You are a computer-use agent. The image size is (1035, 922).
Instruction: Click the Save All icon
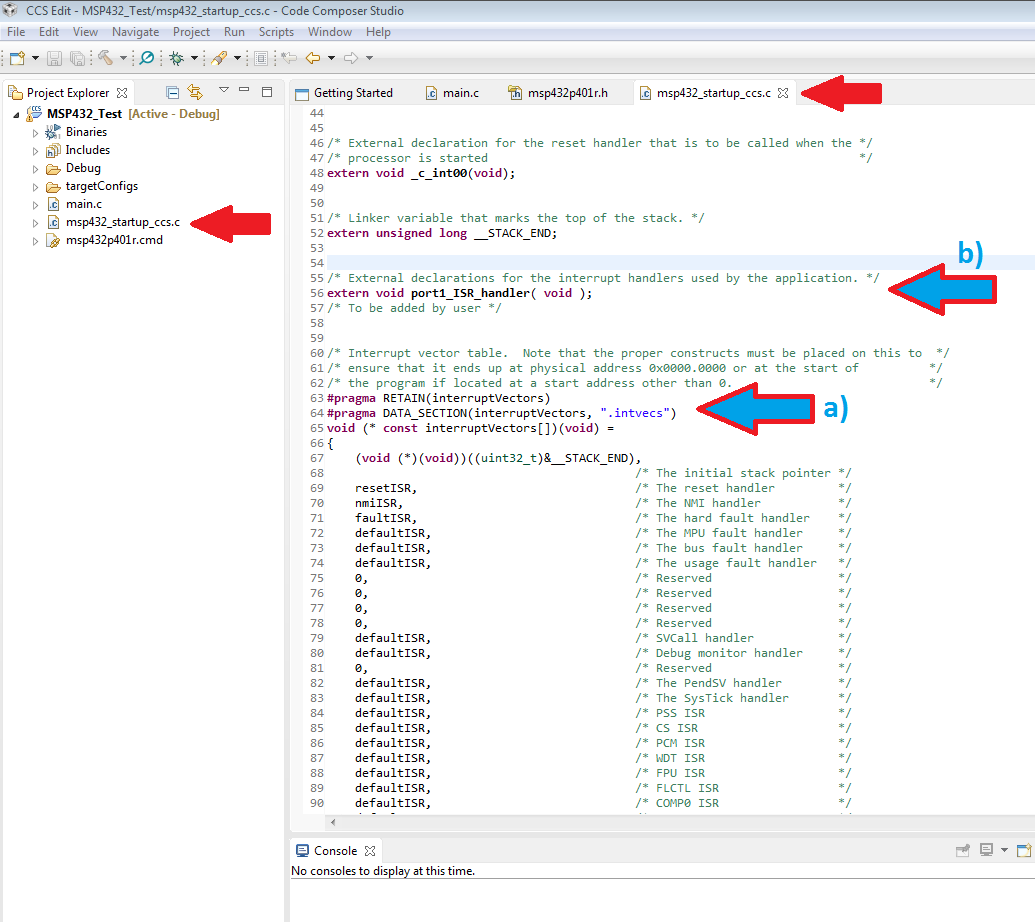click(77, 58)
